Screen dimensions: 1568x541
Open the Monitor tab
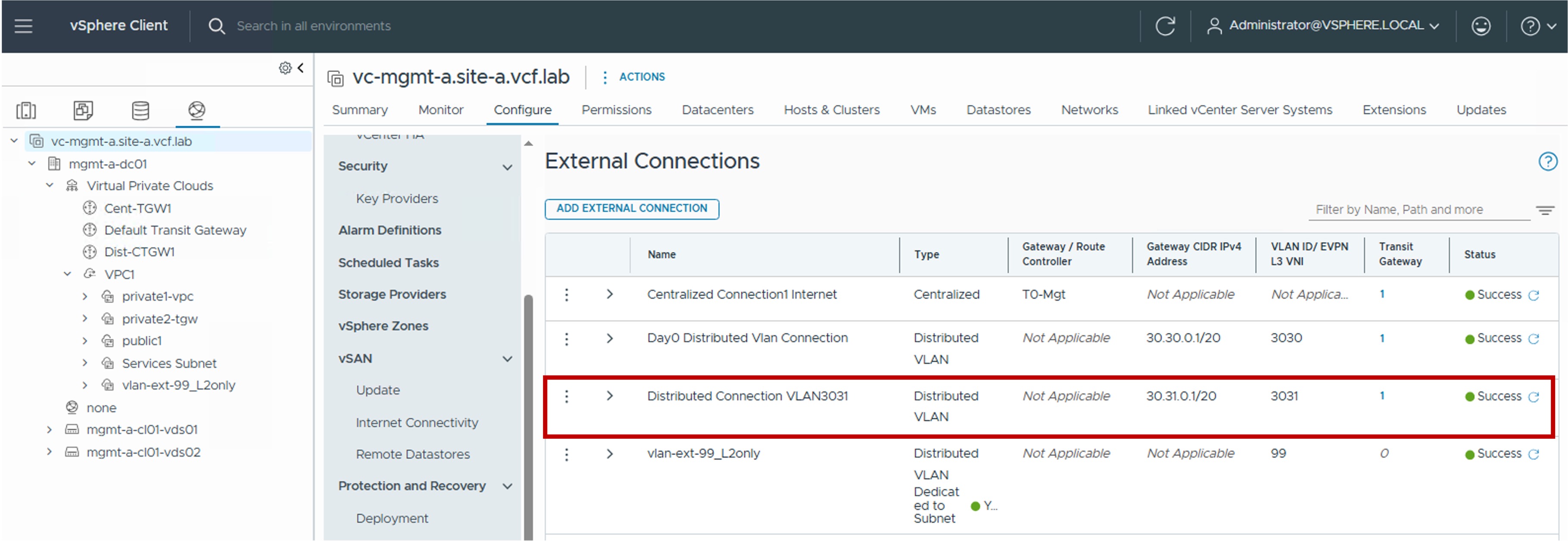(441, 110)
